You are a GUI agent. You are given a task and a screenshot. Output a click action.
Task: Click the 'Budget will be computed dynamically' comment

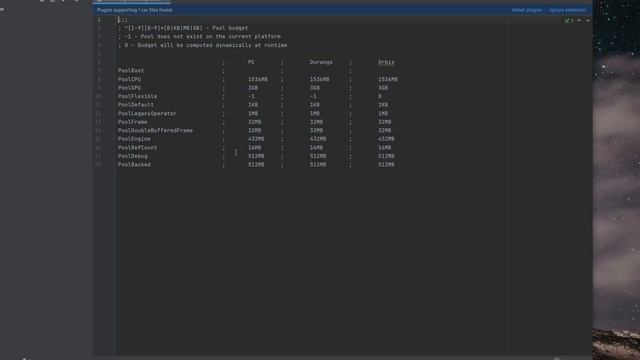click(x=202, y=45)
